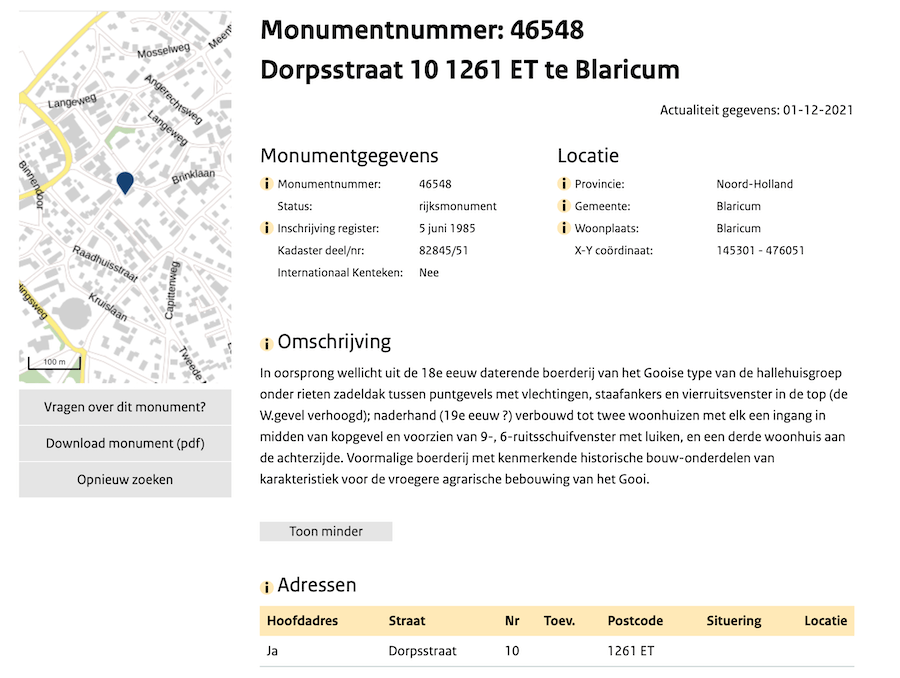The width and height of the screenshot is (900, 678).
Task: Click the Hoofdadres column header
Action: tap(302, 621)
